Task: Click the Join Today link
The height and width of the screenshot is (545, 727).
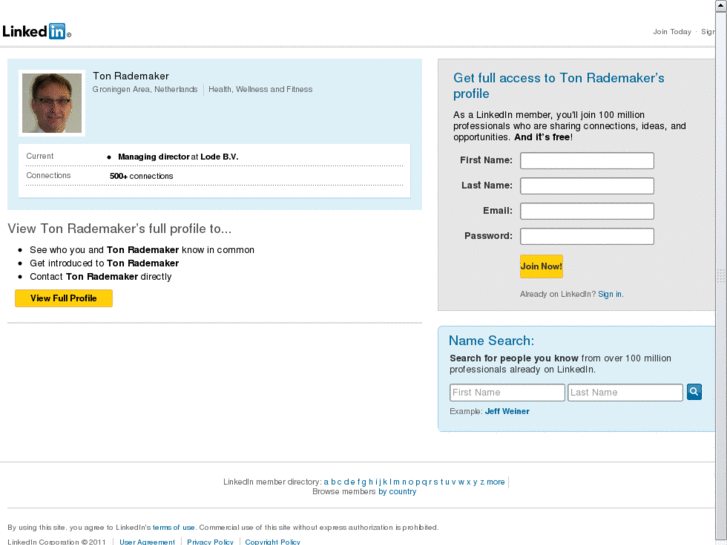Action: [x=672, y=32]
